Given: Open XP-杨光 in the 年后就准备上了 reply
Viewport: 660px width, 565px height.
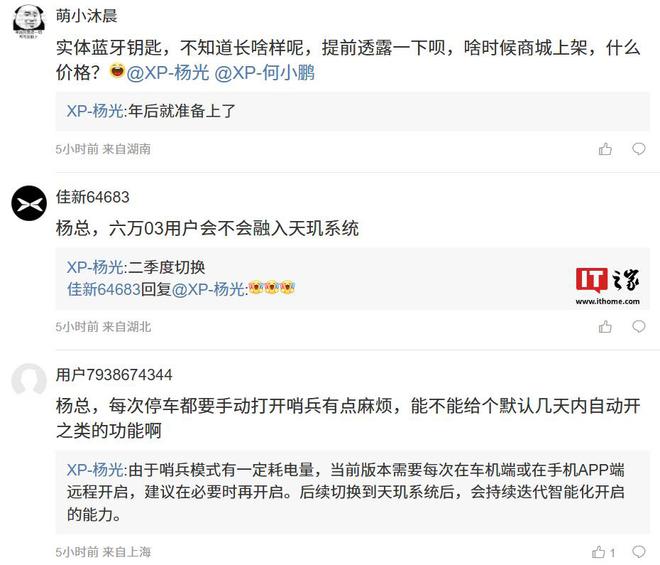Looking at the screenshot, I should point(95,111).
